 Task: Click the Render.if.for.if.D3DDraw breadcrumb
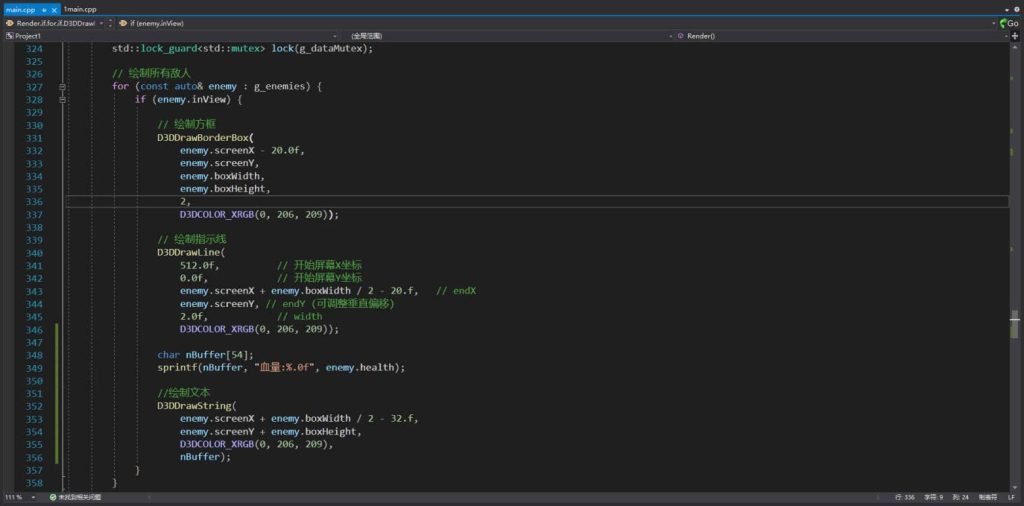tap(55, 22)
